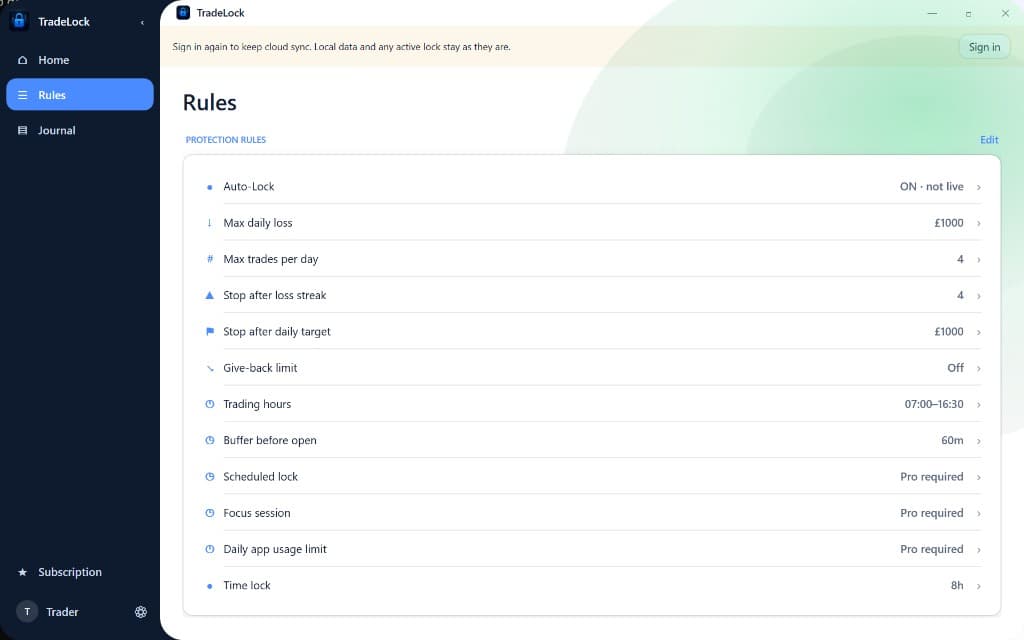Click the Stop after loss streak triangle icon

coord(210,295)
